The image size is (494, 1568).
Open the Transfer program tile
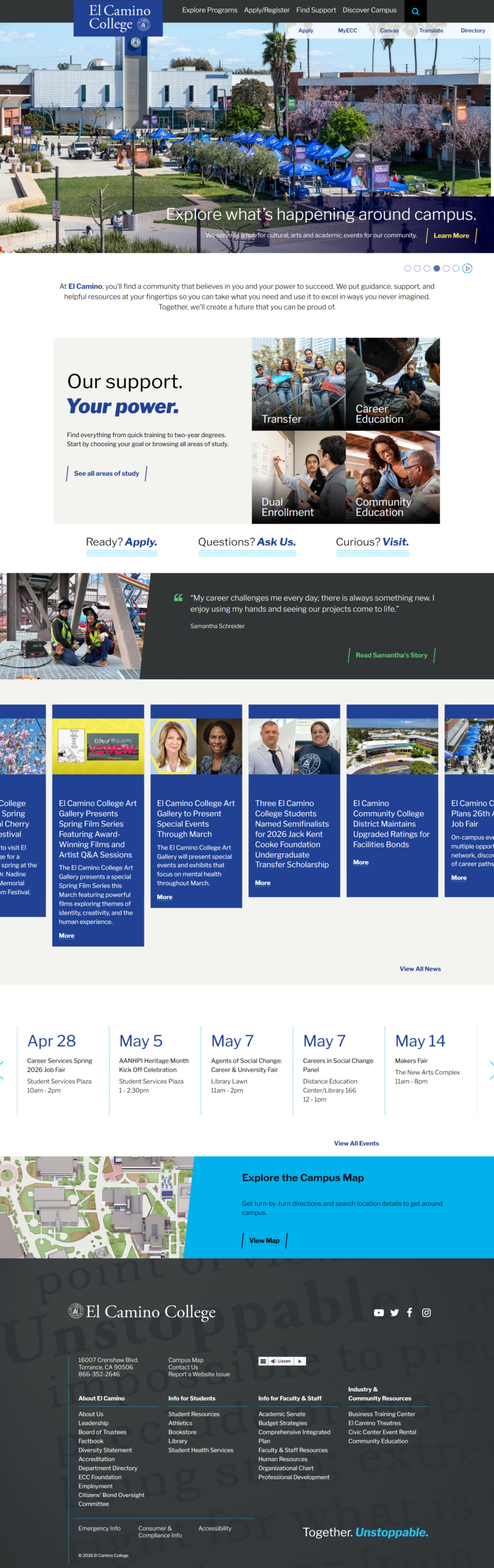[299, 384]
